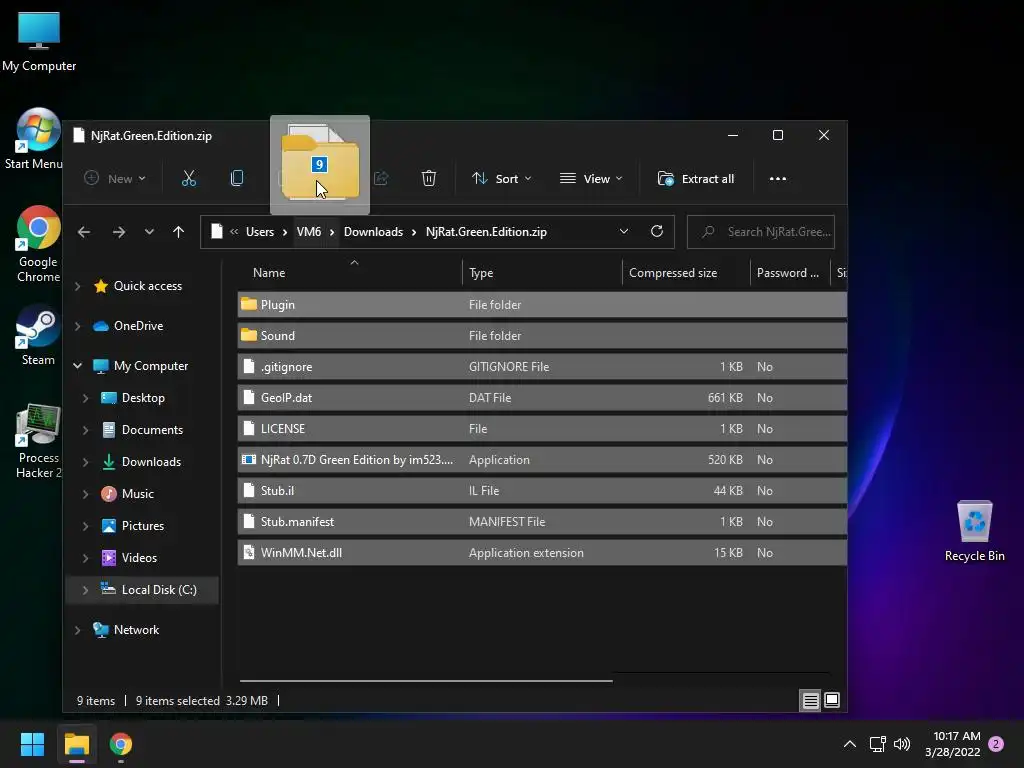Screen dimensions: 1024x768
Task: Open the Recycle Bin desktop icon
Action: 974,531
